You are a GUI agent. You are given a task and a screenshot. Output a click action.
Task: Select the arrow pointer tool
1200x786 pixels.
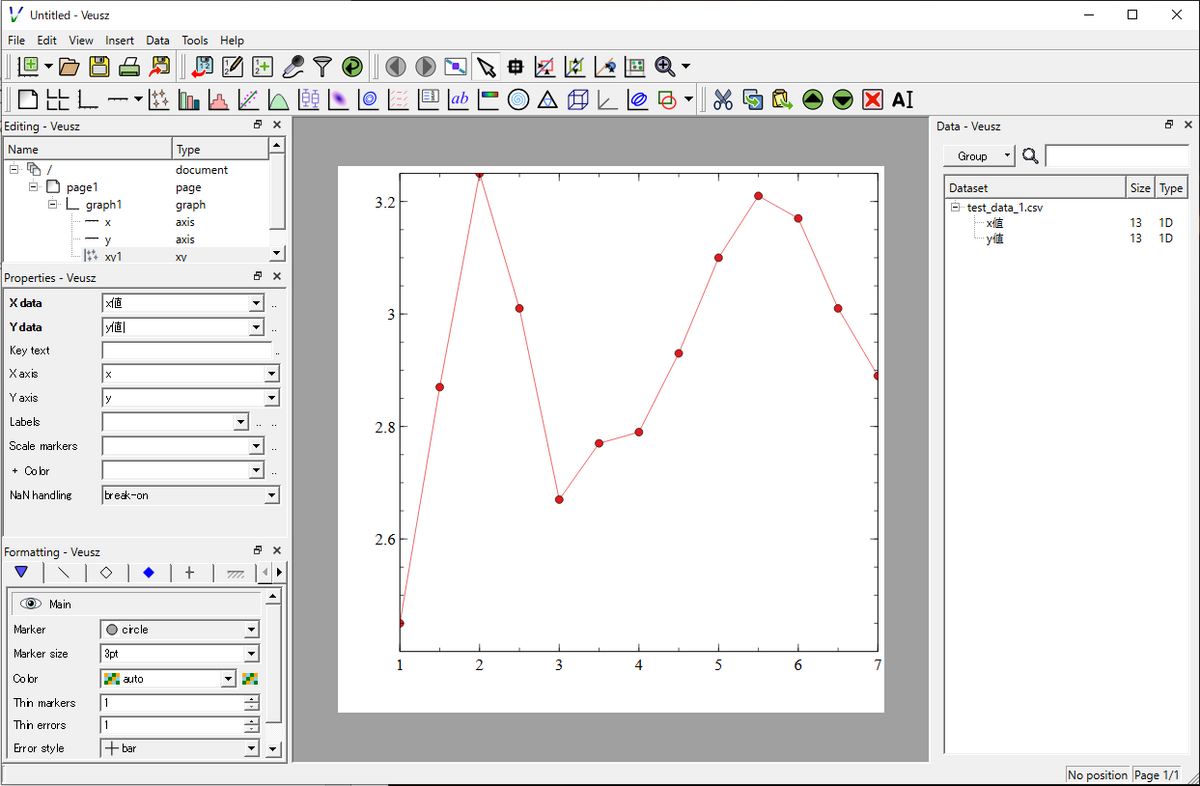coord(486,67)
